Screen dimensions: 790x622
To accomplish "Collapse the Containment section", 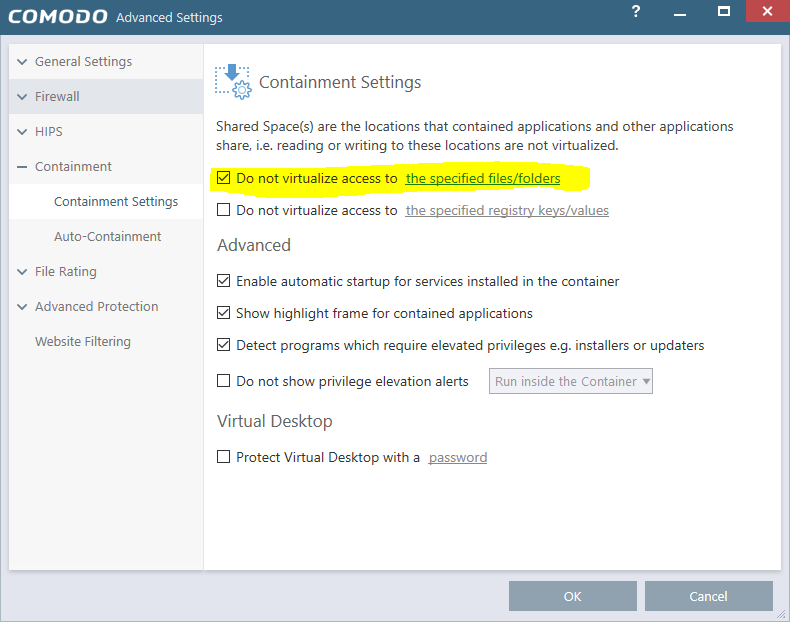I will tap(22, 167).
